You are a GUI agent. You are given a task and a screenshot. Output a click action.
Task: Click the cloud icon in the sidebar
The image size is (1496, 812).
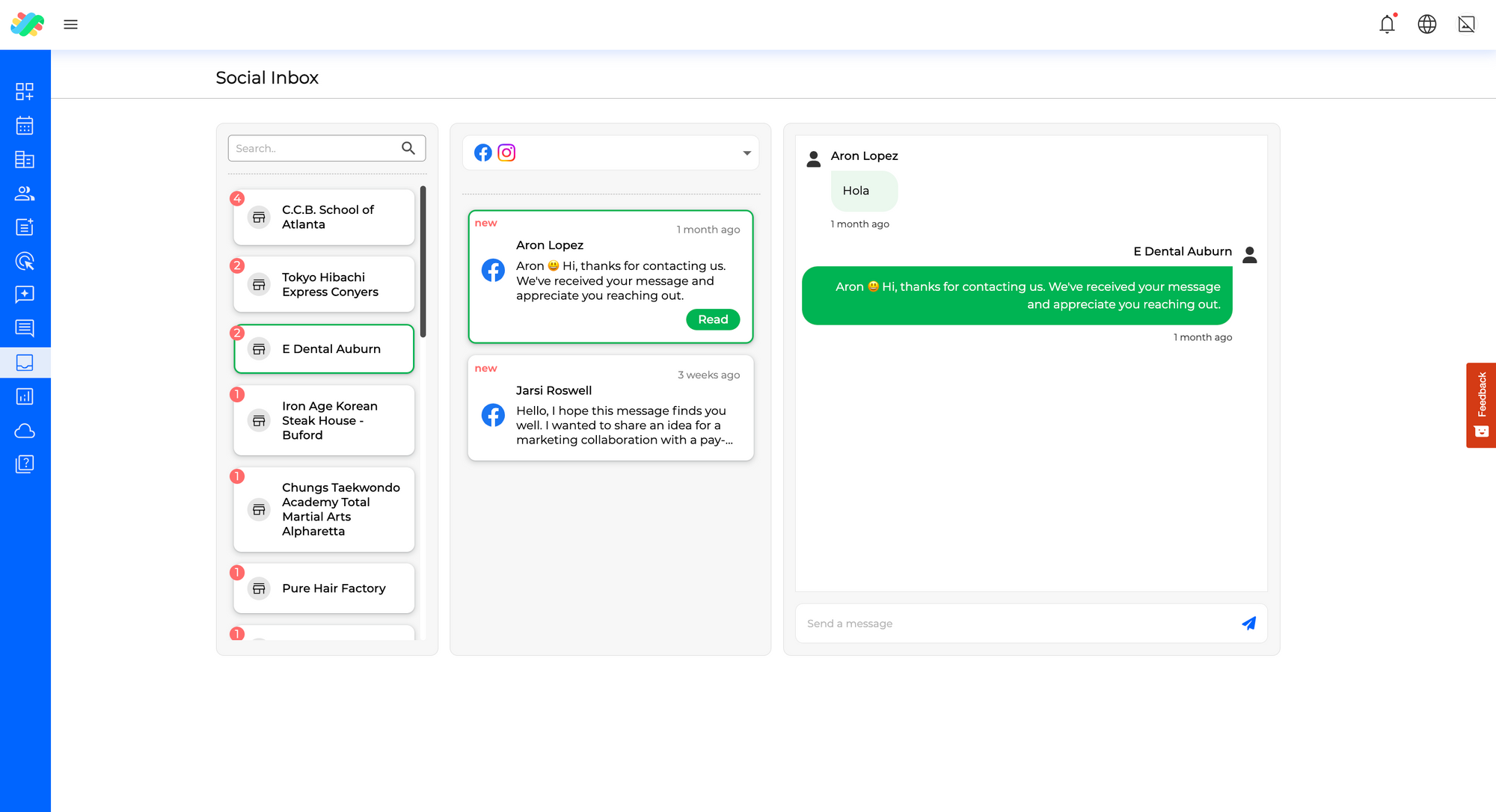point(25,430)
